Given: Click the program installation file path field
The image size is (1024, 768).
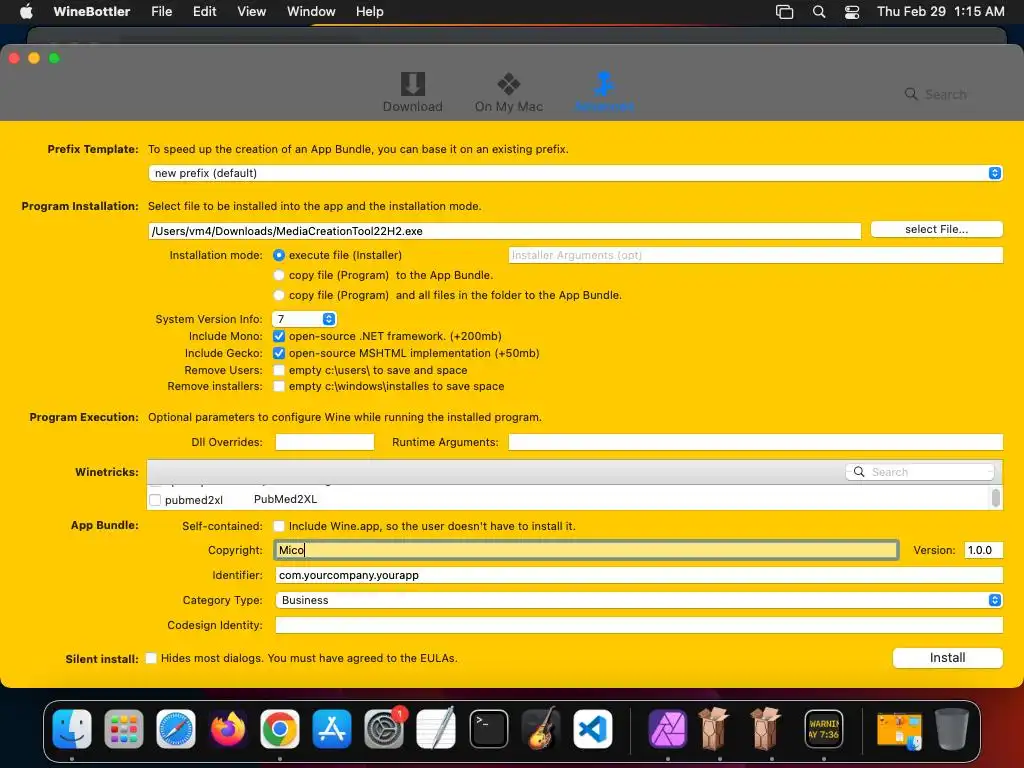Looking at the screenshot, I should [504, 231].
